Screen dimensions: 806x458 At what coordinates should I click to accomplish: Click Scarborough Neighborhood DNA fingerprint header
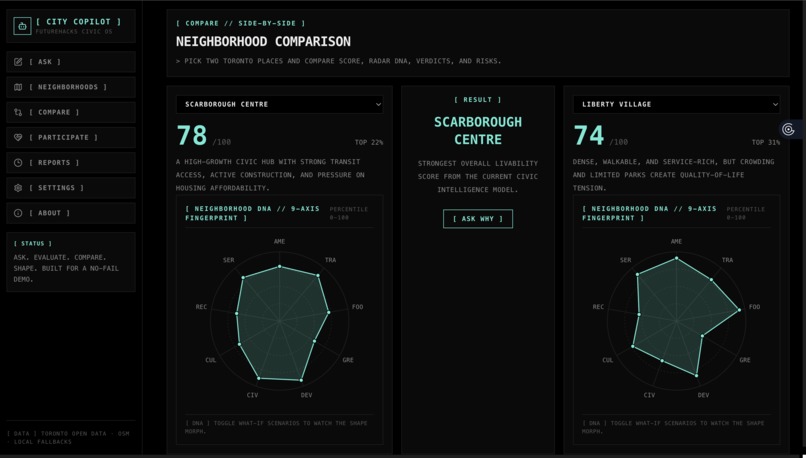252,213
